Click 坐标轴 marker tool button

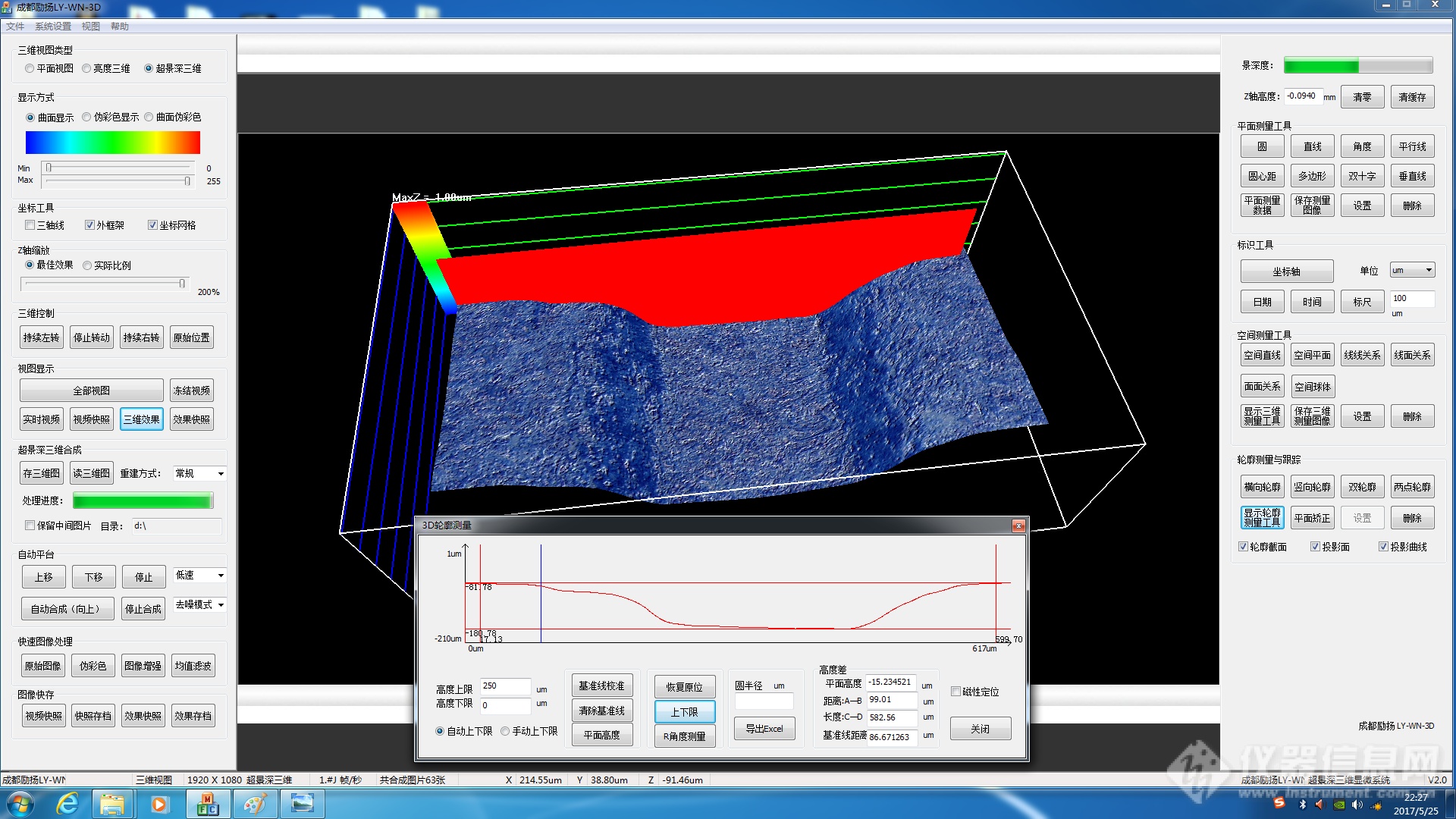(1287, 271)
